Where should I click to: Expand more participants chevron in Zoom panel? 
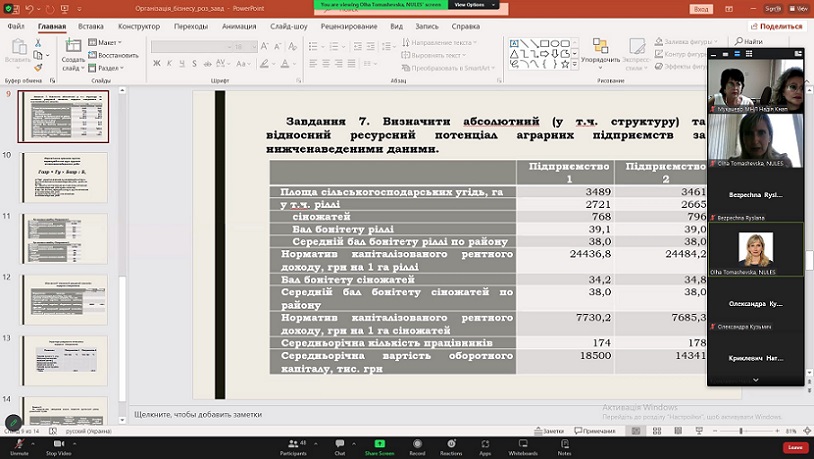click(x=756, y=380)
